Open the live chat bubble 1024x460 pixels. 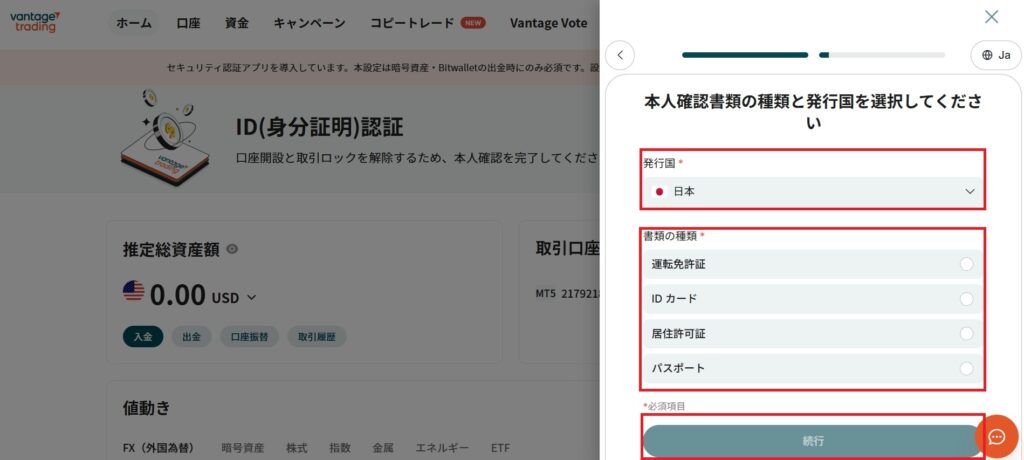[997, 436]
